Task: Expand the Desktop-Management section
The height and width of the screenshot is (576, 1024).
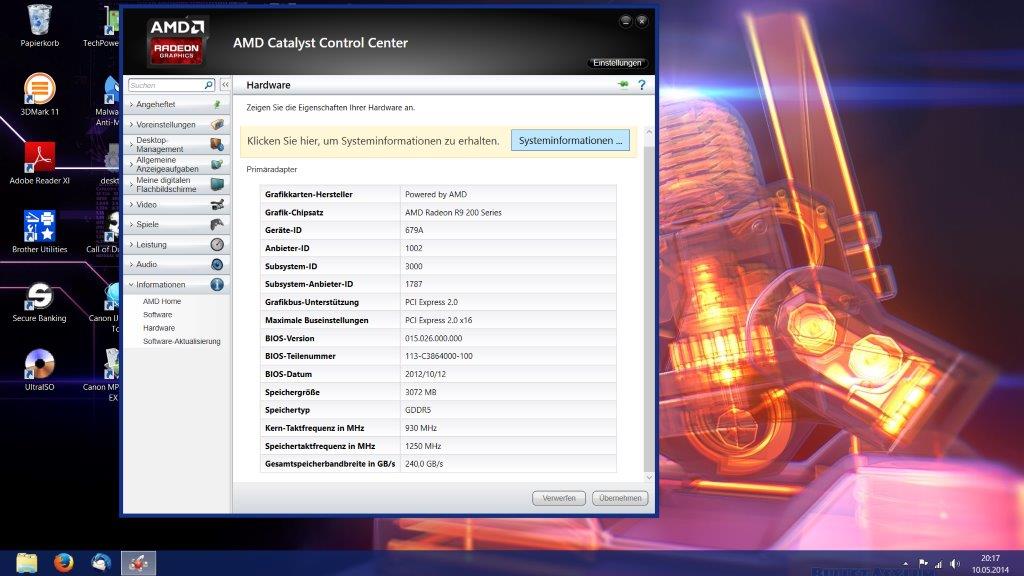Action: [131, 144]
